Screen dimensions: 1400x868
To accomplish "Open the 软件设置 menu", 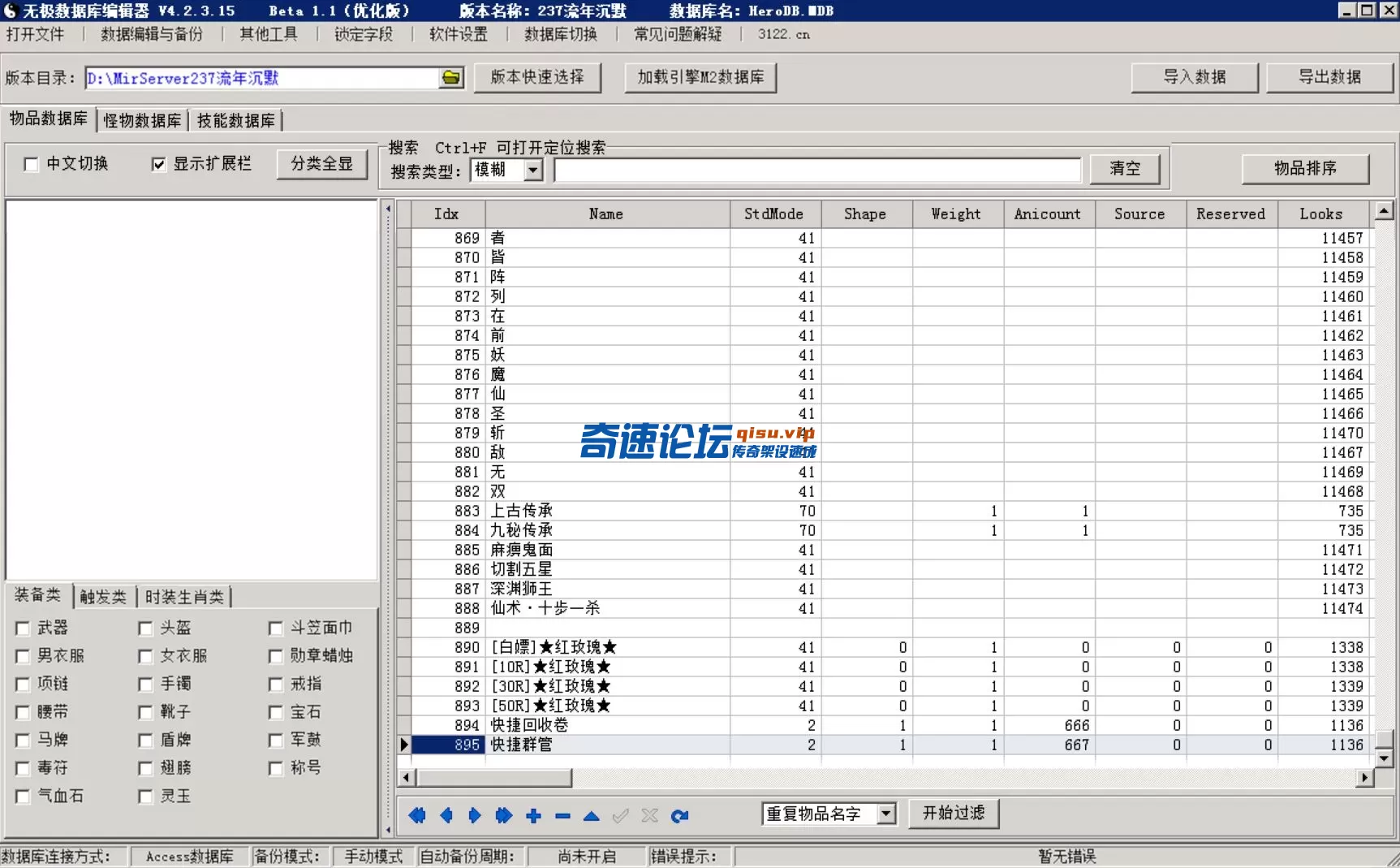I will 459,34.
